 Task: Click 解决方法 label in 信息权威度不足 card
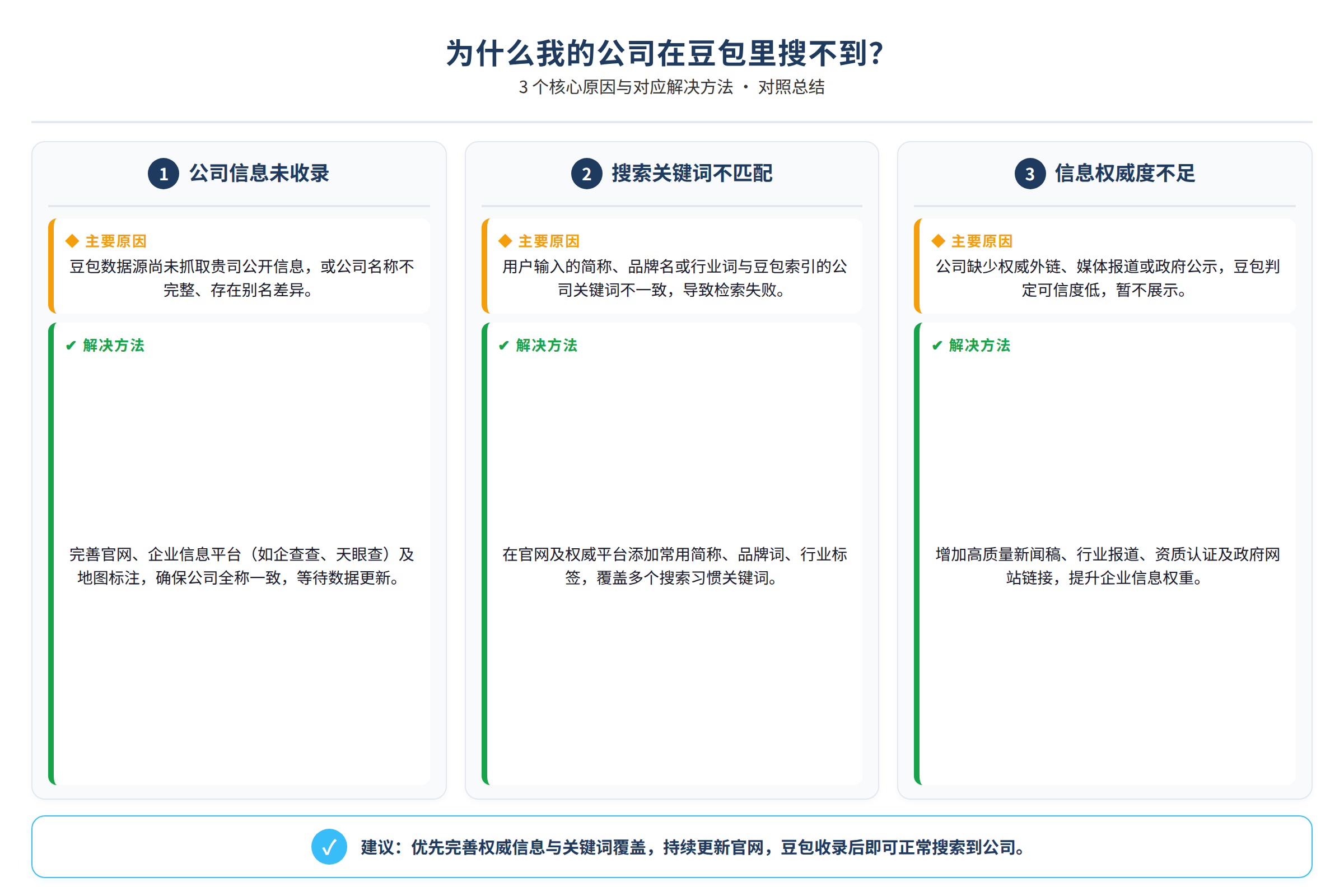[980, 346]
